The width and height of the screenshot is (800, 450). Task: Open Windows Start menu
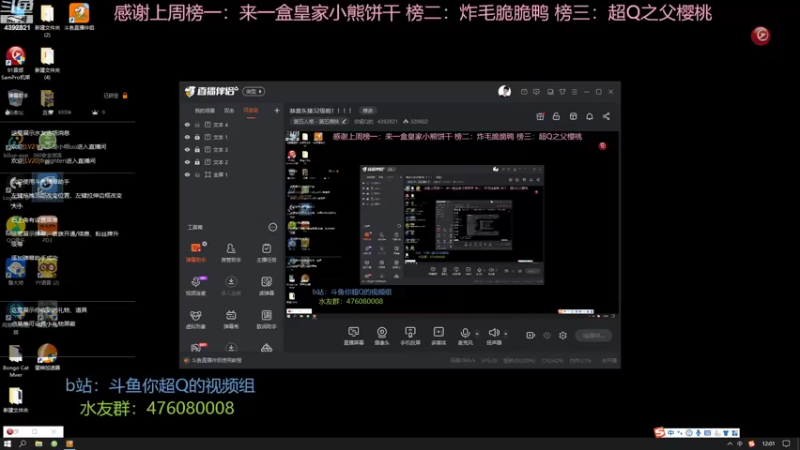[7, 444]
